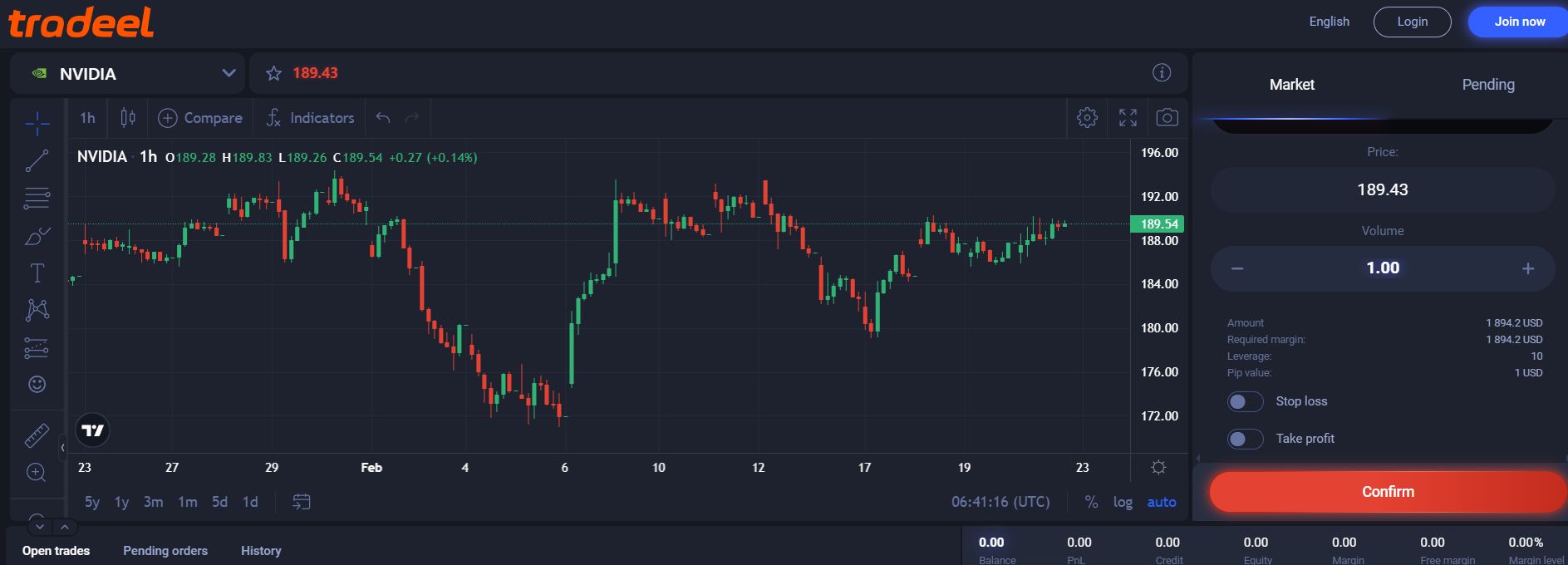The height and width of the screenshot is (565, 1568).
Task: Click the Volume 1.00 input field
Action: (x=1383, y=268)
